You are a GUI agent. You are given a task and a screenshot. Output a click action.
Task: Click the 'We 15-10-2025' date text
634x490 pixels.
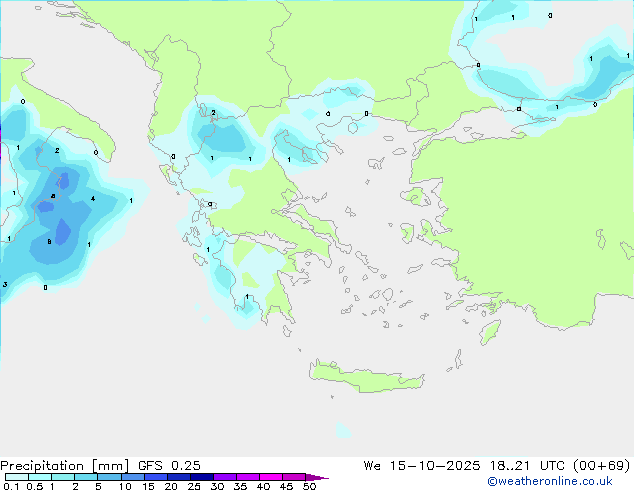(422, 466)
